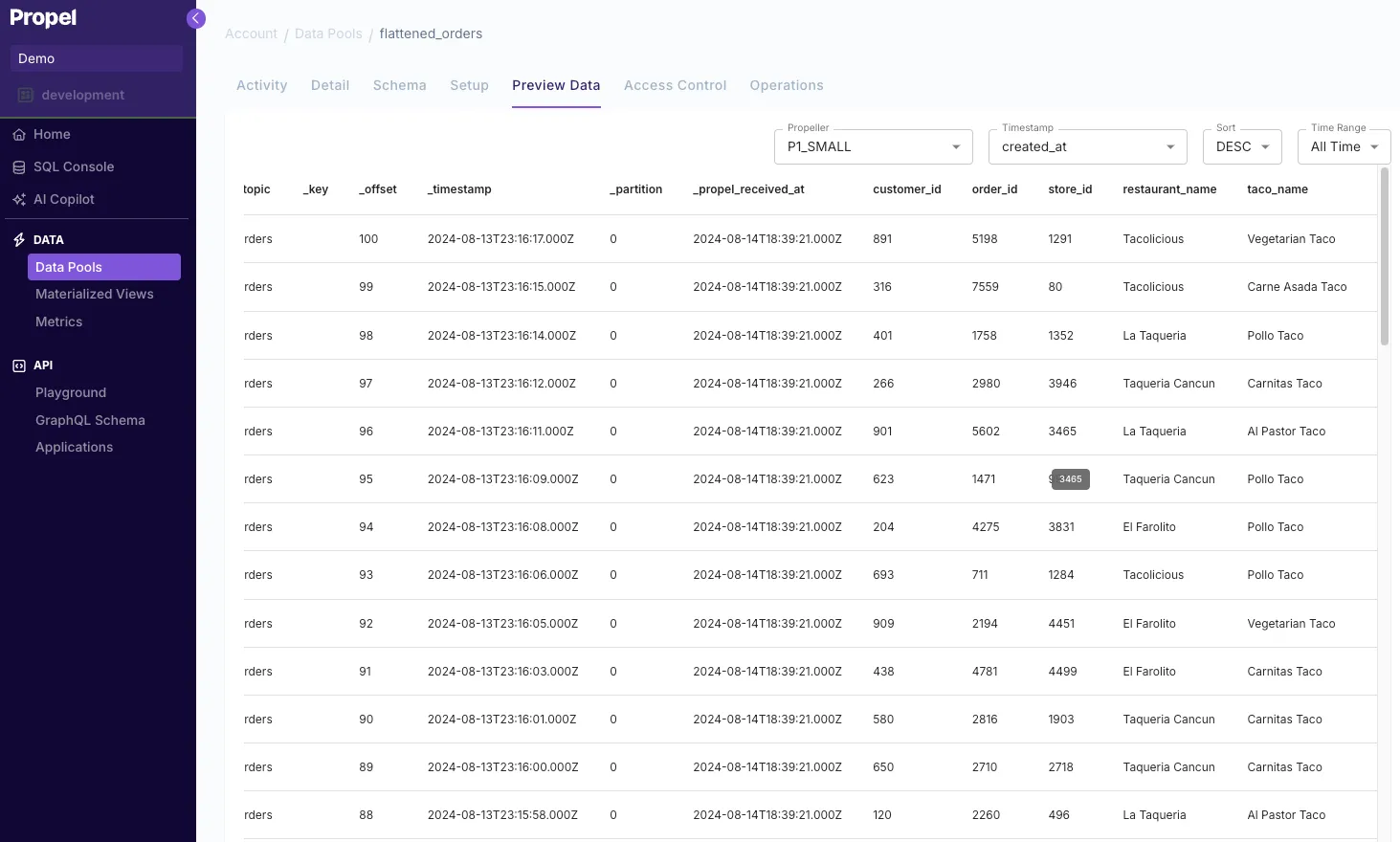The height and width of the screenshot is (842, 1400).
Task: Click the _propel_received_at column header
Action: pyautogui.click(x=749, y=189)
